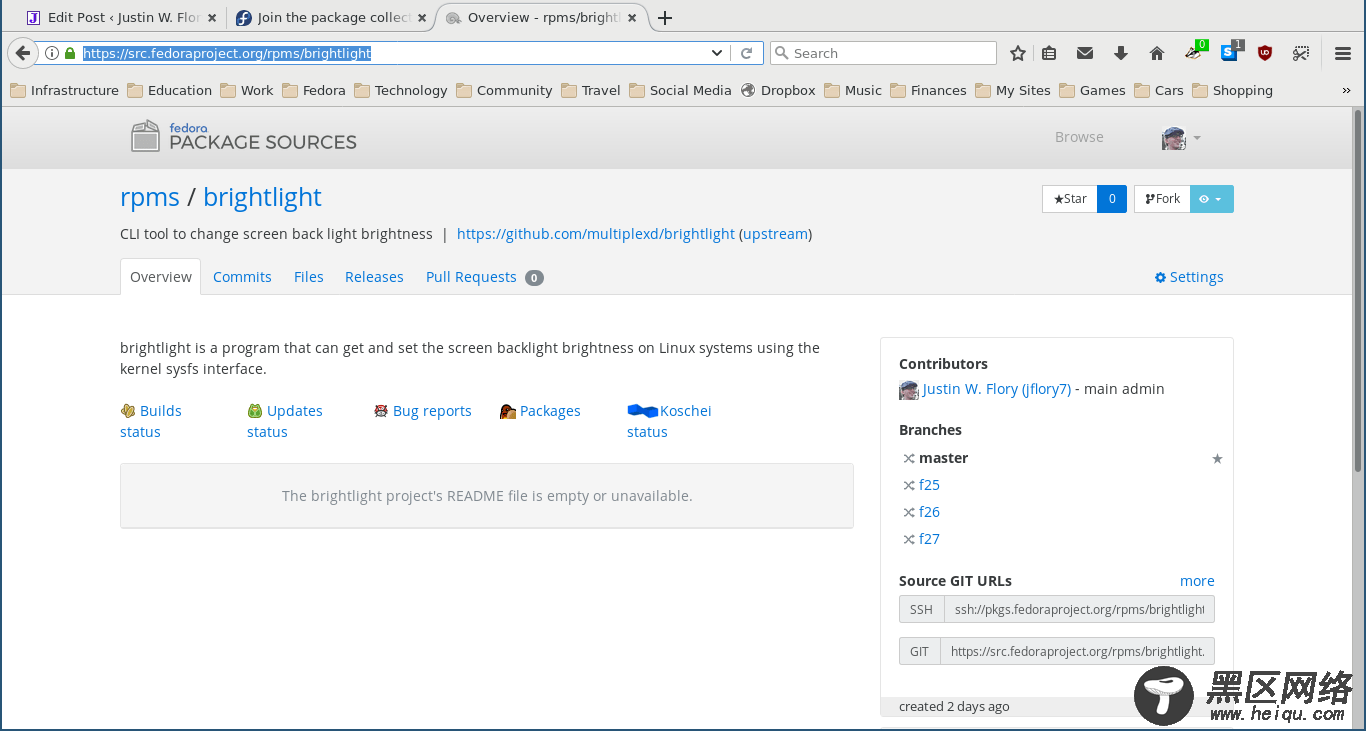
Task: Open the blue S extension icon
Action: pos(1230,52)
